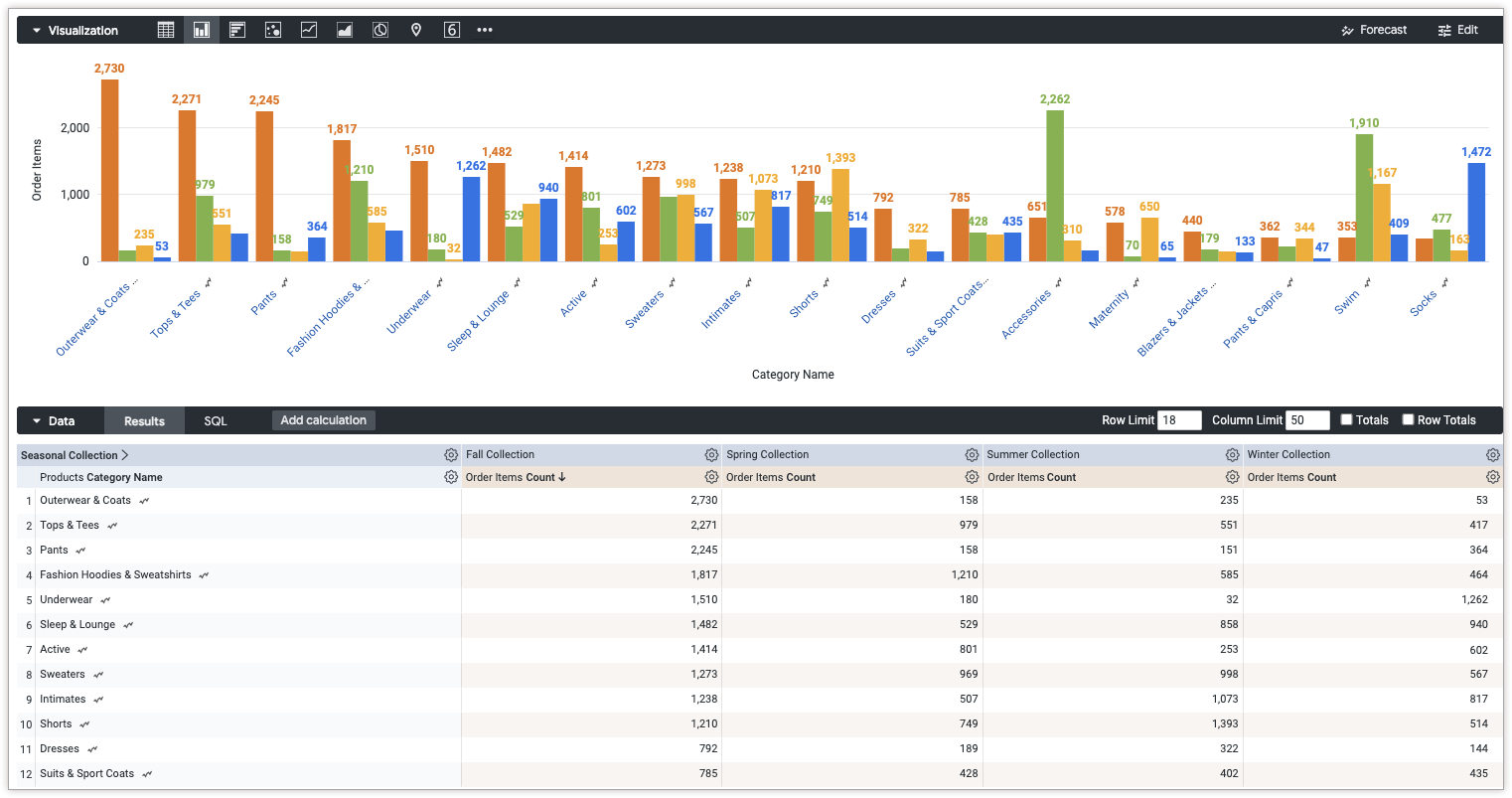Click the Forecast button

(1374, 29)
